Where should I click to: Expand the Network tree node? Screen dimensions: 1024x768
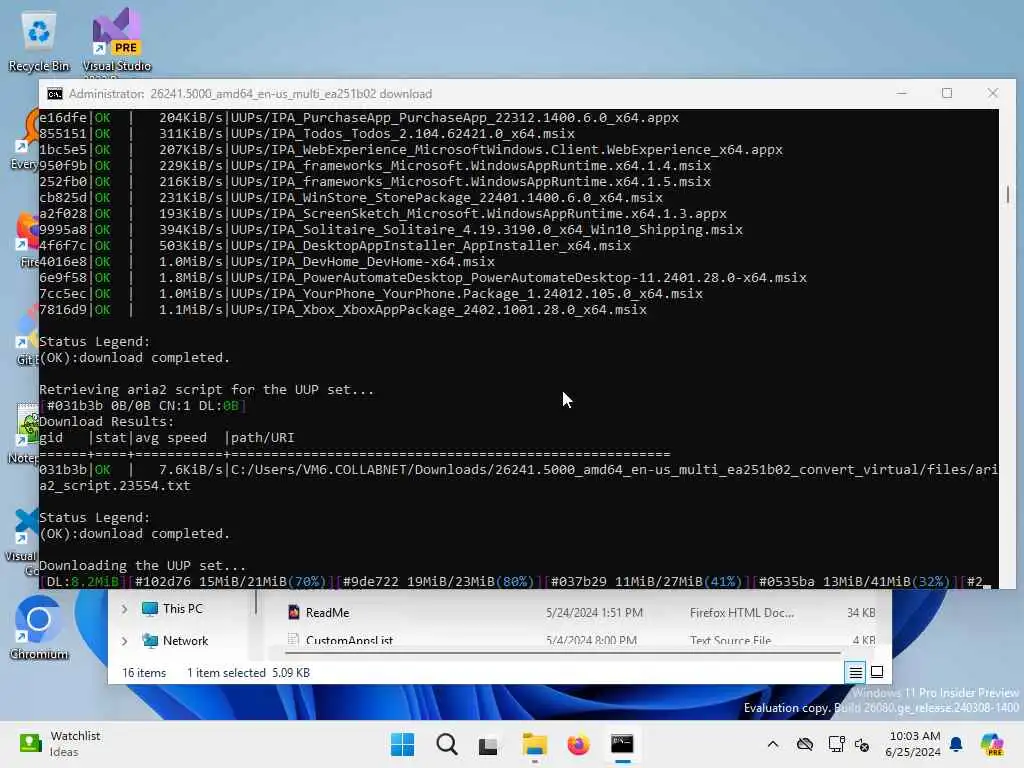point(124,641)
